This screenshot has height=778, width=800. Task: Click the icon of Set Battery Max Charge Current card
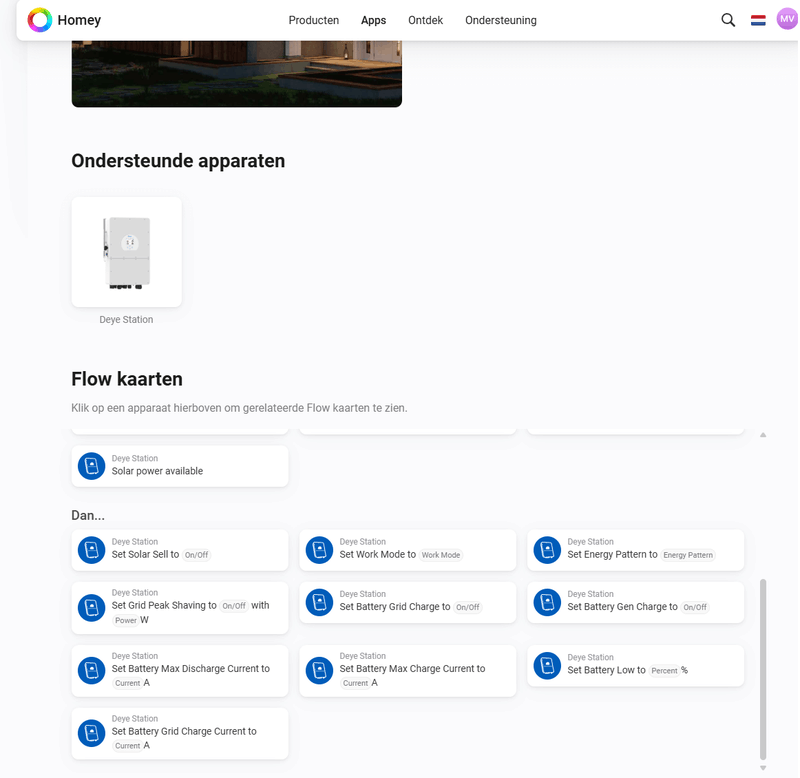click(319, 670)
